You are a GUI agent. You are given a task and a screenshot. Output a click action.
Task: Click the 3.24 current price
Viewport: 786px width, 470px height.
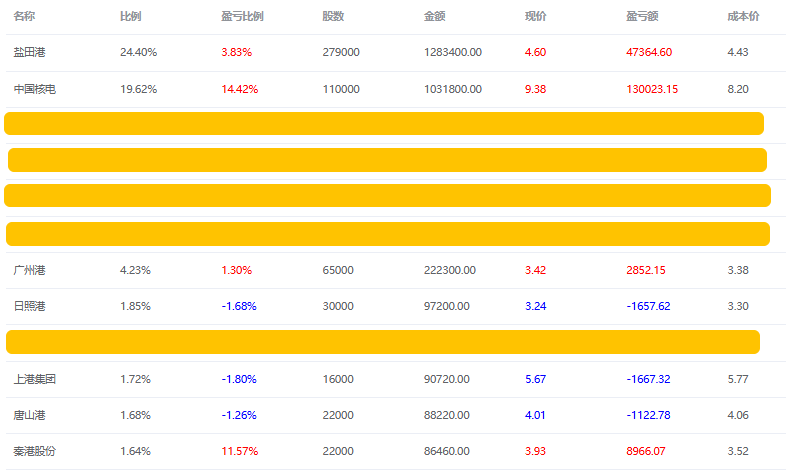[x=535, y=306]
